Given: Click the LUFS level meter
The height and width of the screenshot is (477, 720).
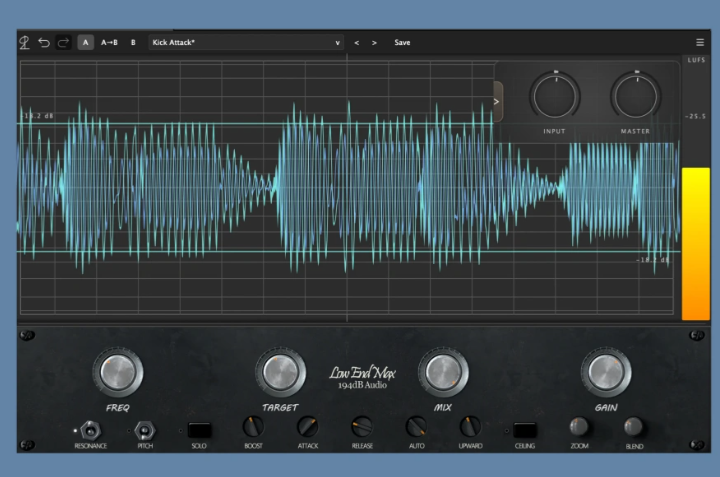Looking at the screenshot, I should click(696, 243).
